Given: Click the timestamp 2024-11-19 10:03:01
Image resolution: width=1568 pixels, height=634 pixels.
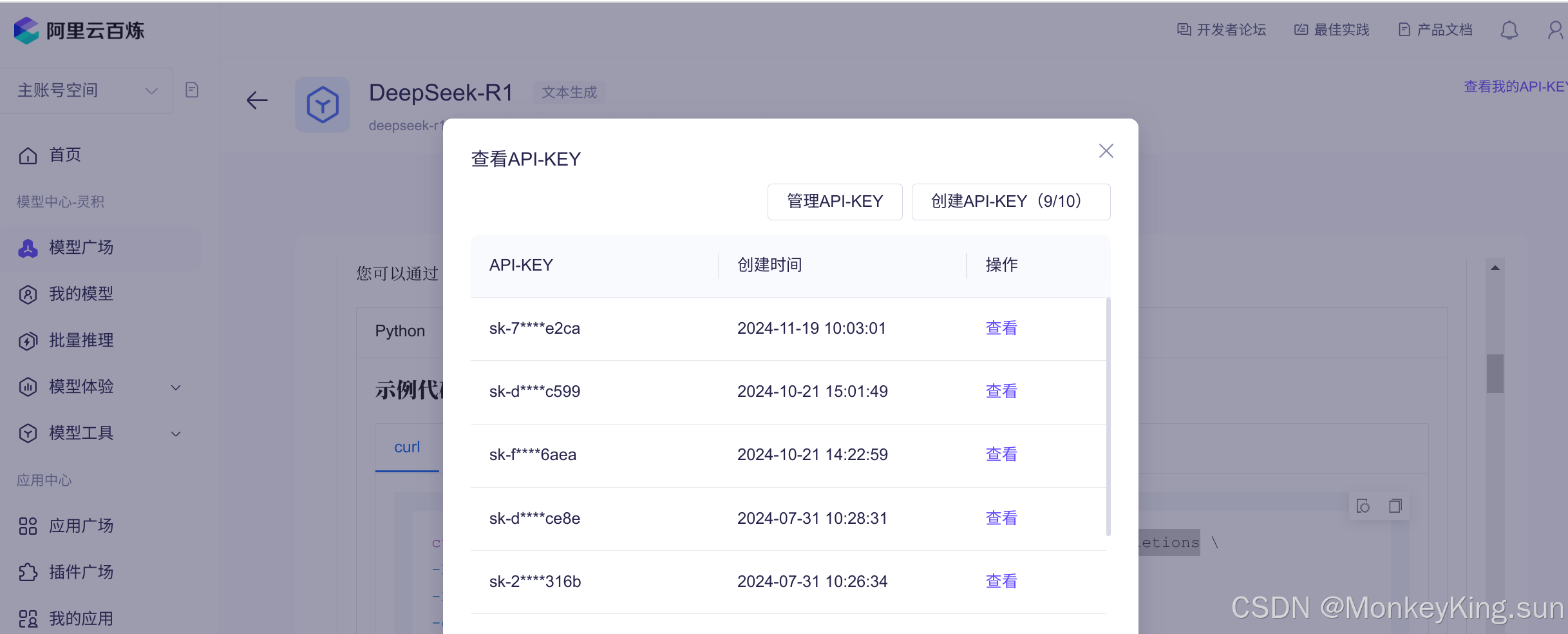Looking at the screenshot, I should [x=812, y=328].
